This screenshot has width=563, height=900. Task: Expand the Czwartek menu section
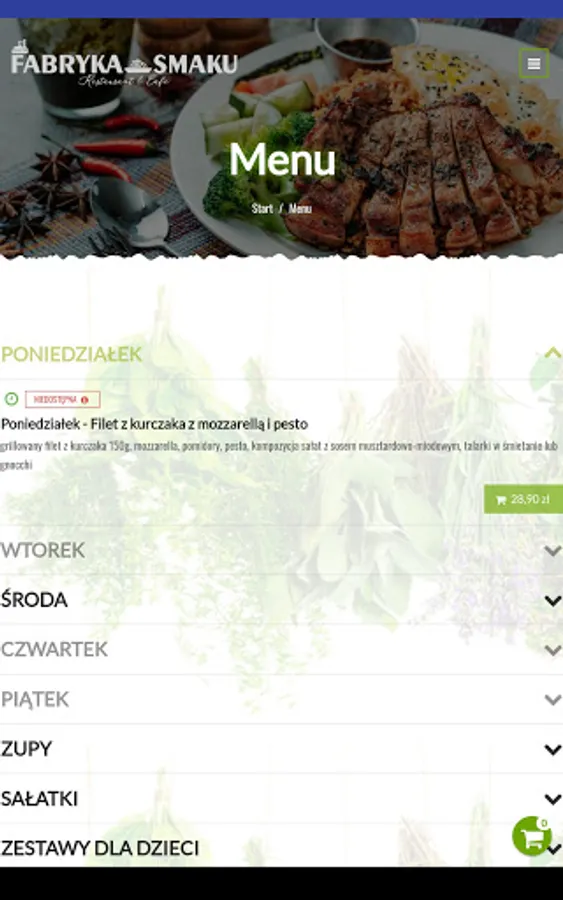pyautogui.click(x=281, y=649)
